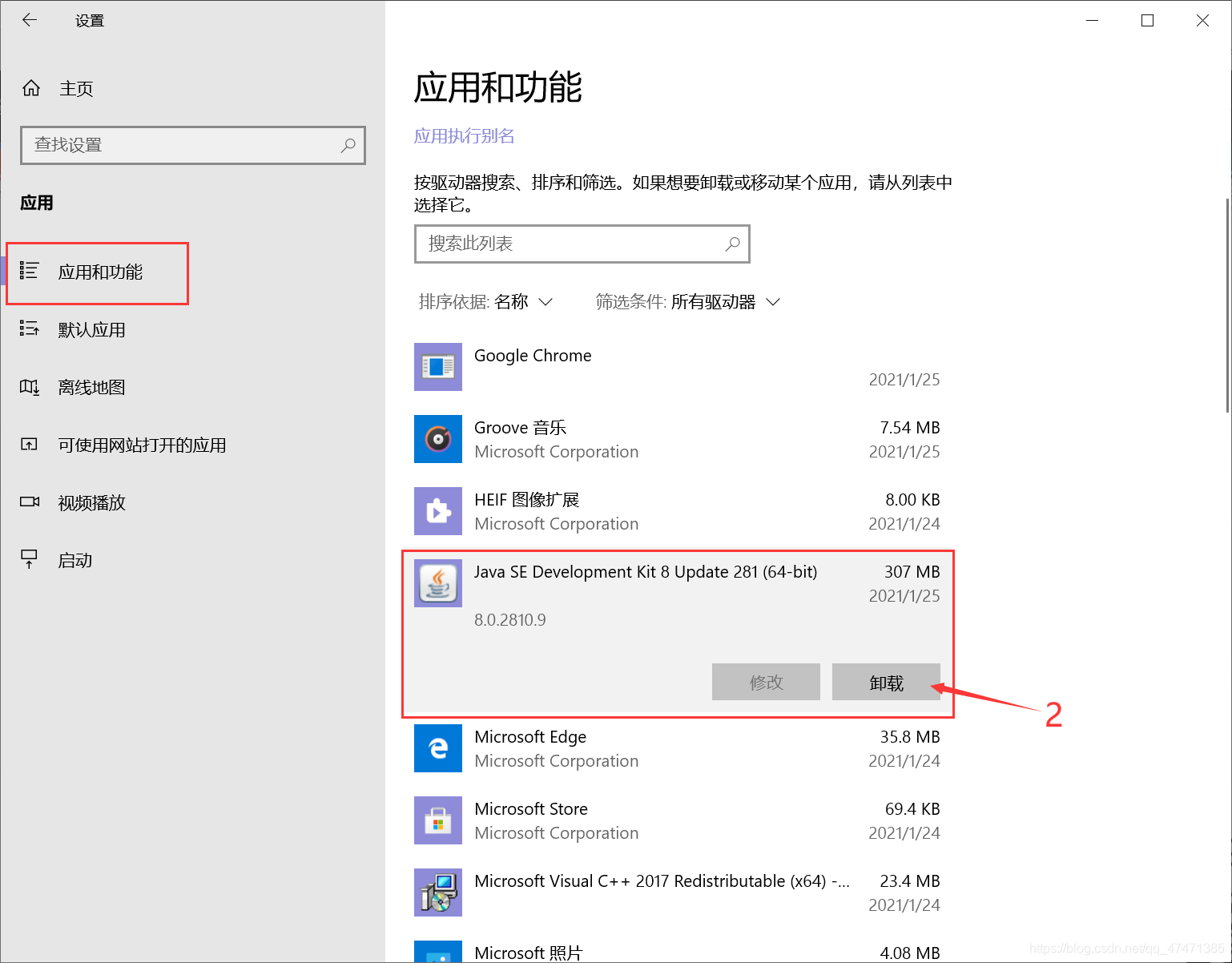Click the 应用和功能 list icon in the sidebar
The image size is (1232, 963).
[30, 271]
